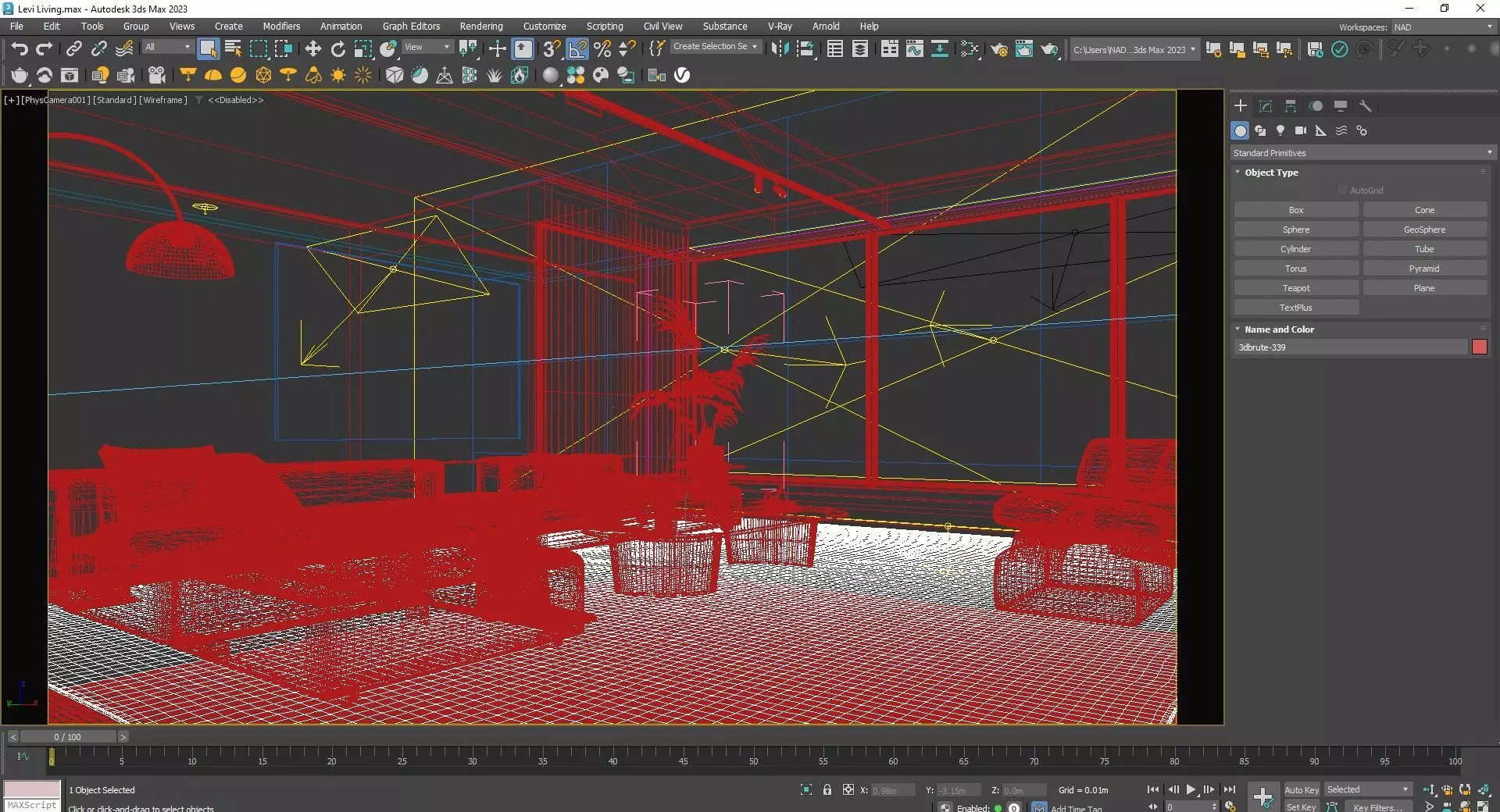Activate the Select and Scale tool

click(x=362, y=49)
